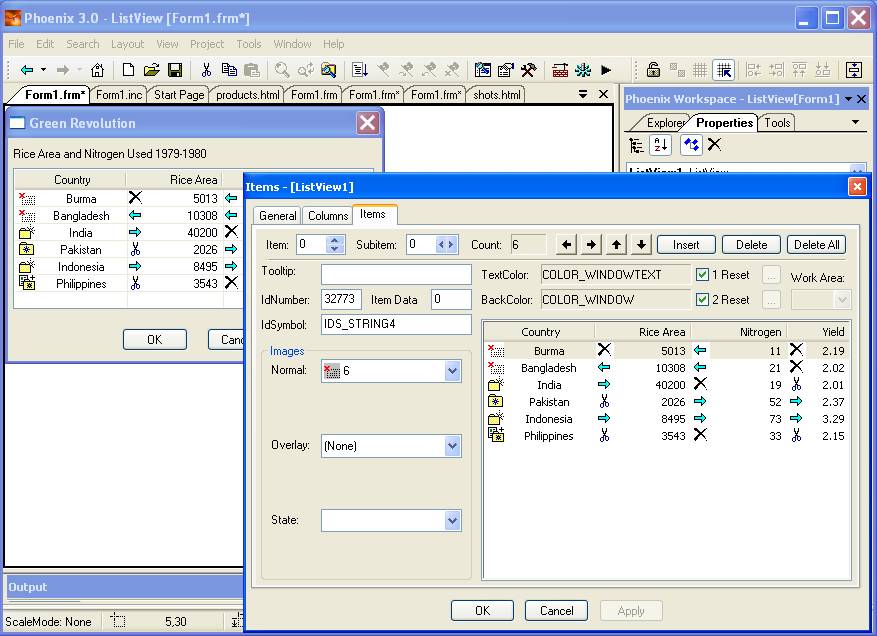Viewport: 877px width, 636px height.
Task: Click the hammer build tools icon
Action: [529, 70]
